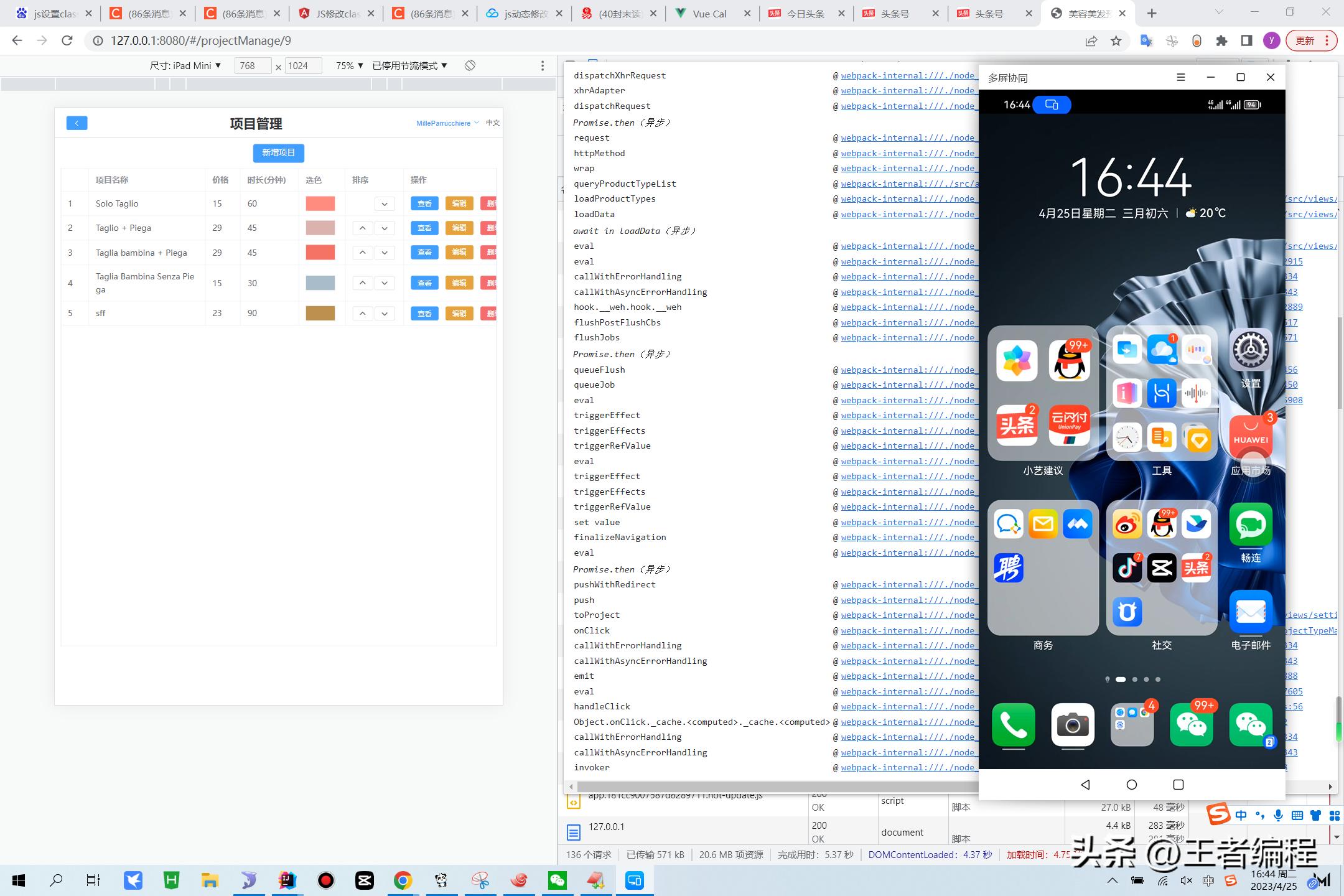This screenshot has width=1344, height=896.
Task: Move Solo Taglio row down
Action: coord(385,204)
